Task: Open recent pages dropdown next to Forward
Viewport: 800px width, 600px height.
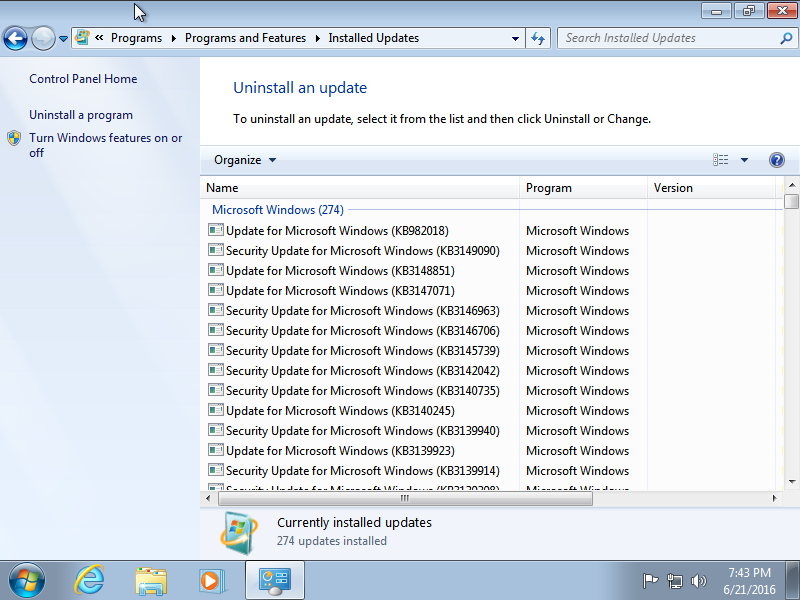Action: [x=63, y=39]
